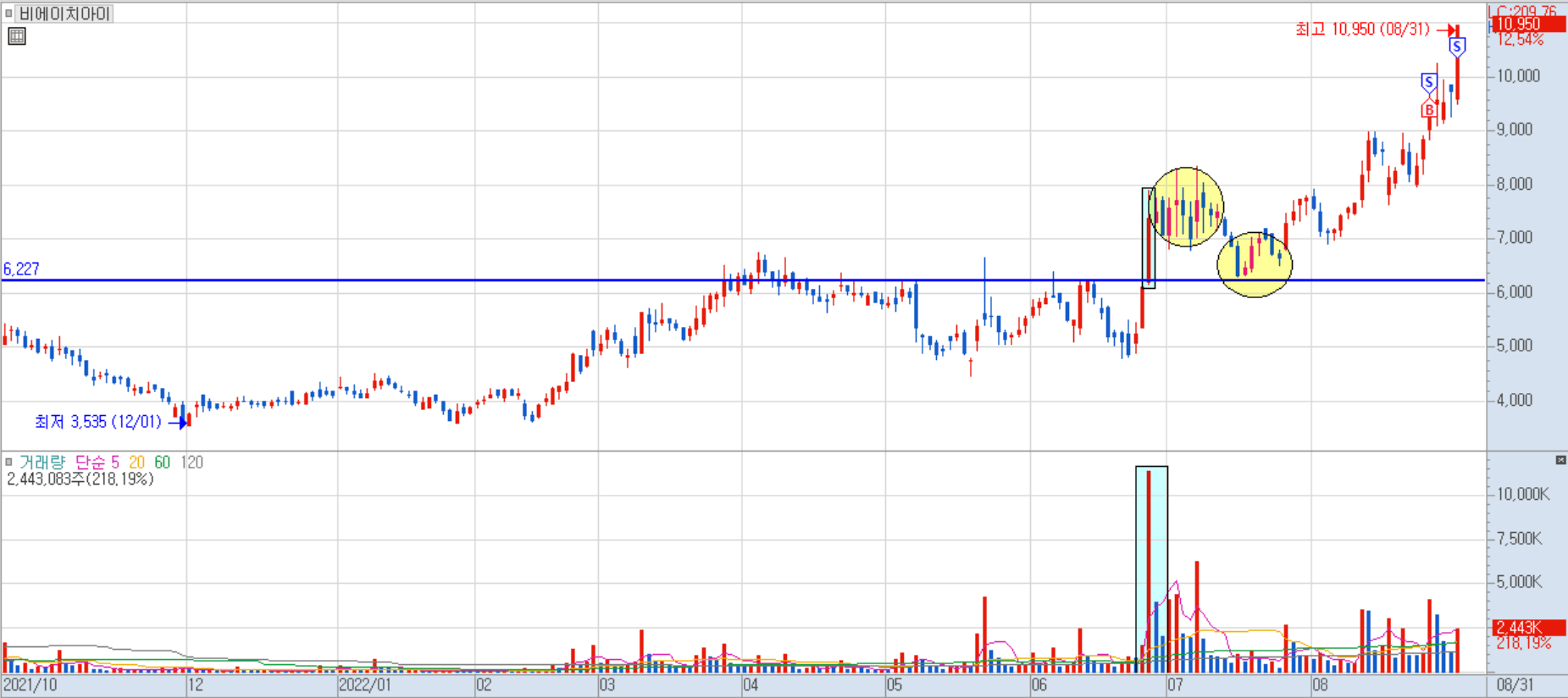This screenshot has height=698, width=1568.
Task: Click the 12.54% change rate text
Action: pos(1520,40)
